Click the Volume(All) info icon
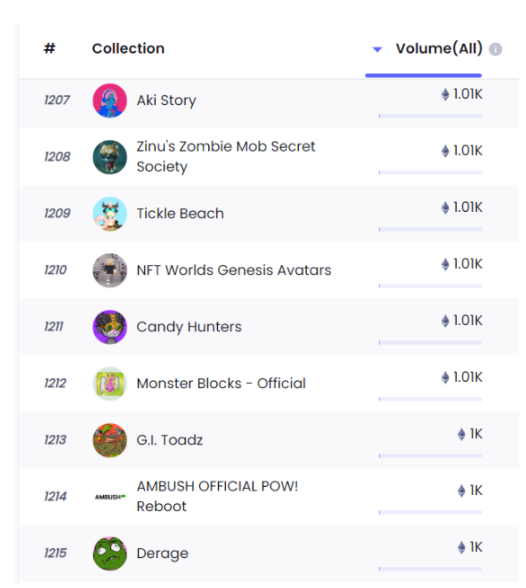The image size is (526, 588). pos(495,49)
